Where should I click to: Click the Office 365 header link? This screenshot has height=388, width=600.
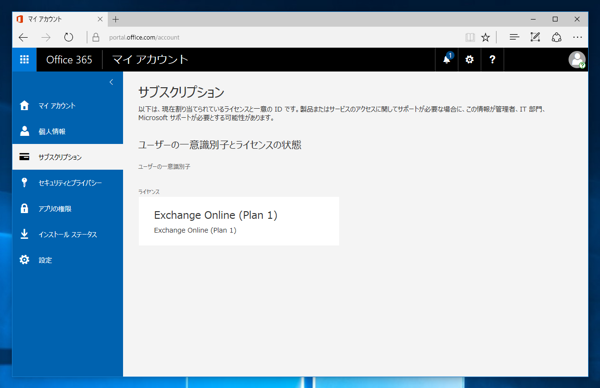tap(69, 59)
